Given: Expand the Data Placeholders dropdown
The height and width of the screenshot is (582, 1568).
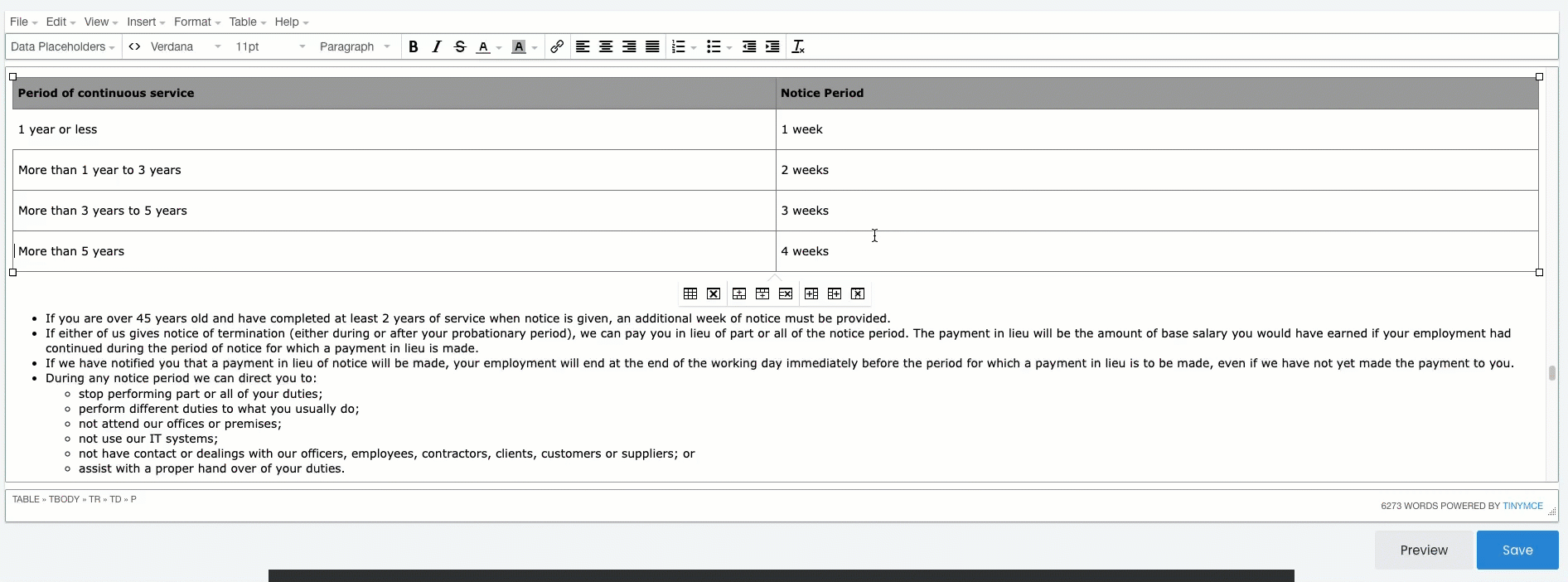Looking at the screenshot, I should point(63,46).
